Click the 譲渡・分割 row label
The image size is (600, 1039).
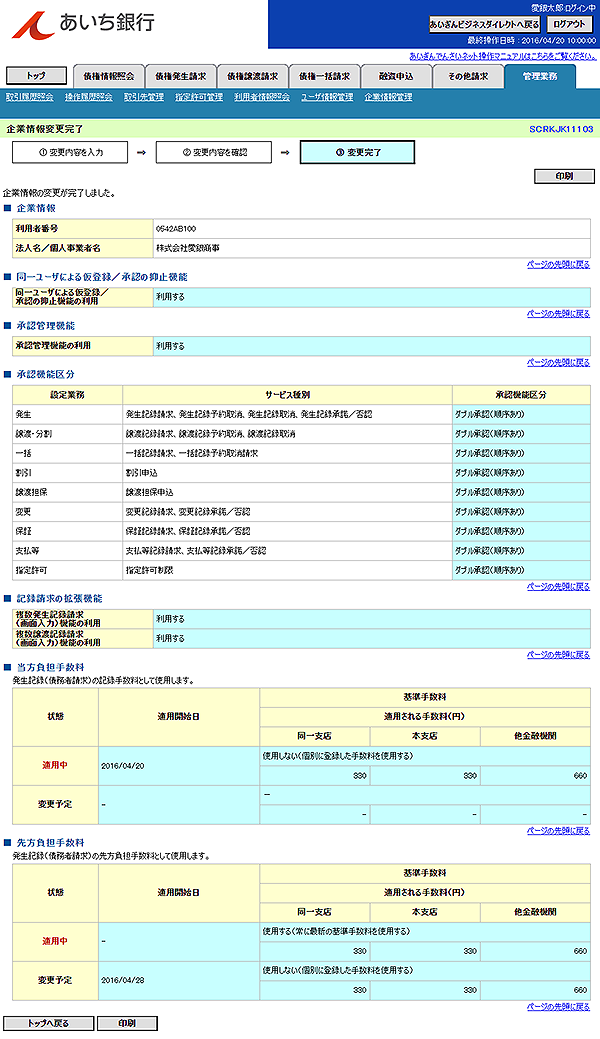(33, 434)
